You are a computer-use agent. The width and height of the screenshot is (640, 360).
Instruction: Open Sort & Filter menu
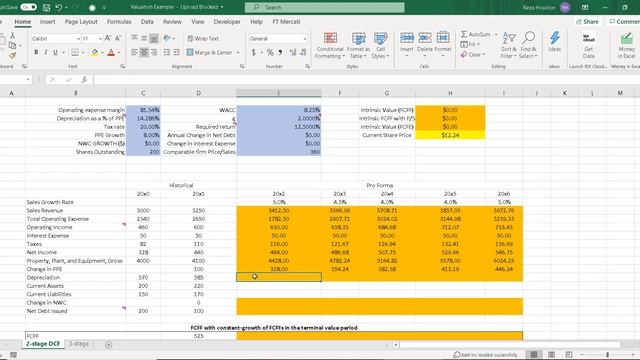(x=509, y=45)
